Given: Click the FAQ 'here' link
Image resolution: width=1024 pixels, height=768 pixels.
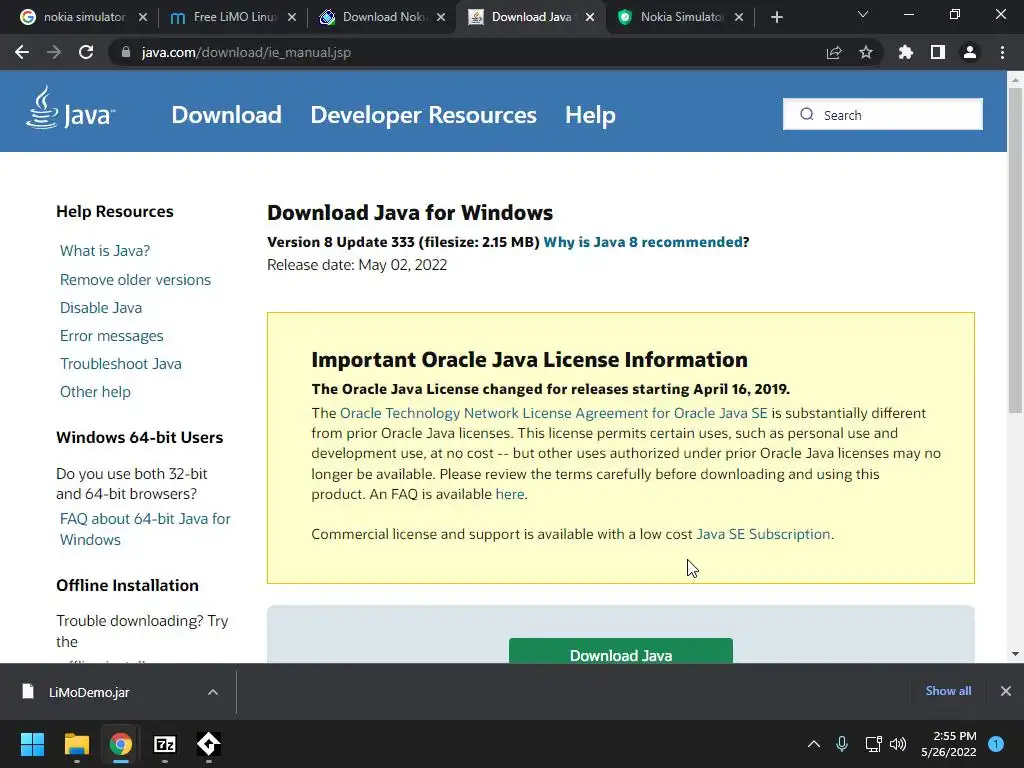Looking at the screenshot, I should 509,494.
